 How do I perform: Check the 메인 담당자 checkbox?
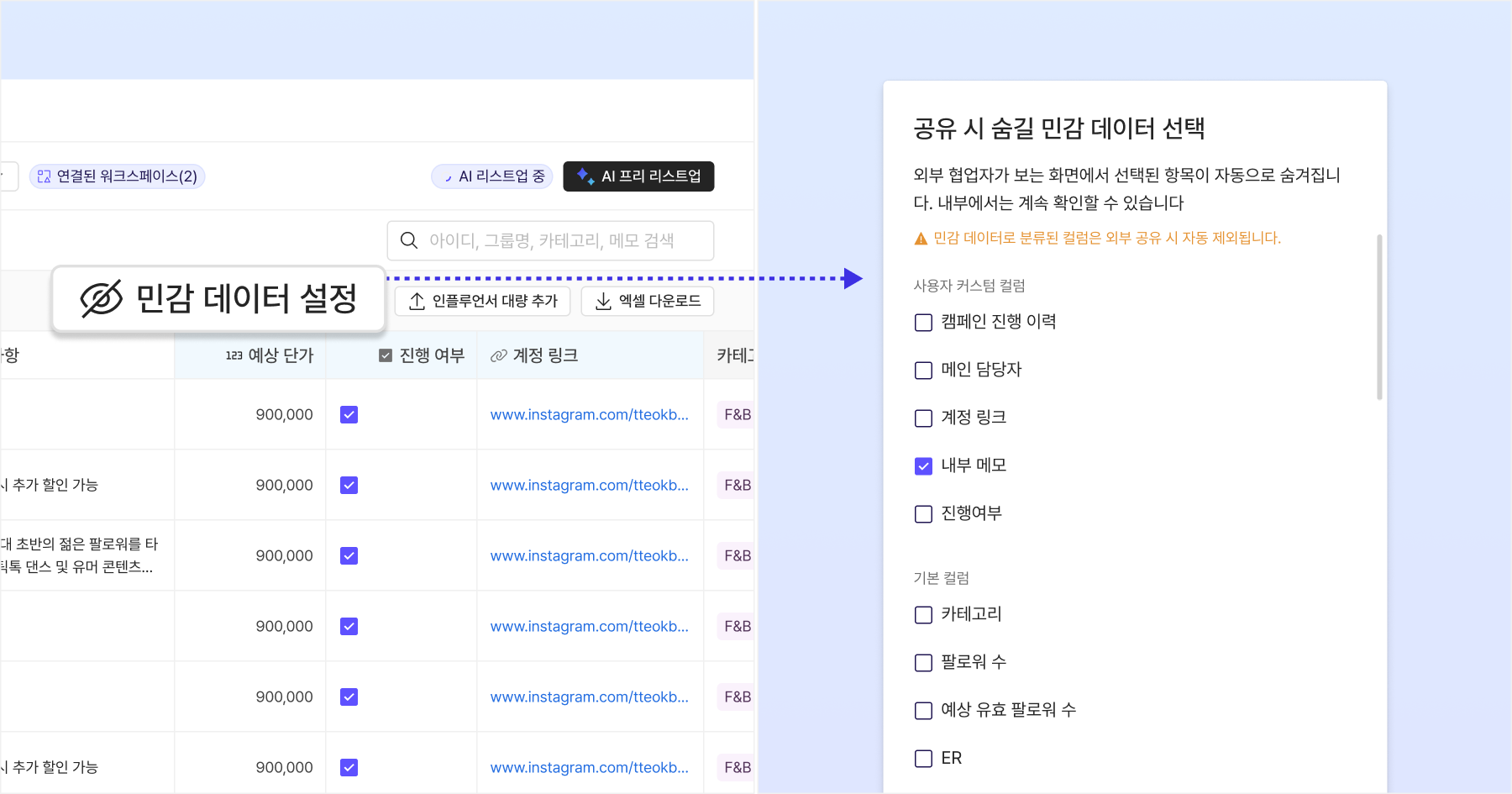pyautogui.click(x=923, y=371)
